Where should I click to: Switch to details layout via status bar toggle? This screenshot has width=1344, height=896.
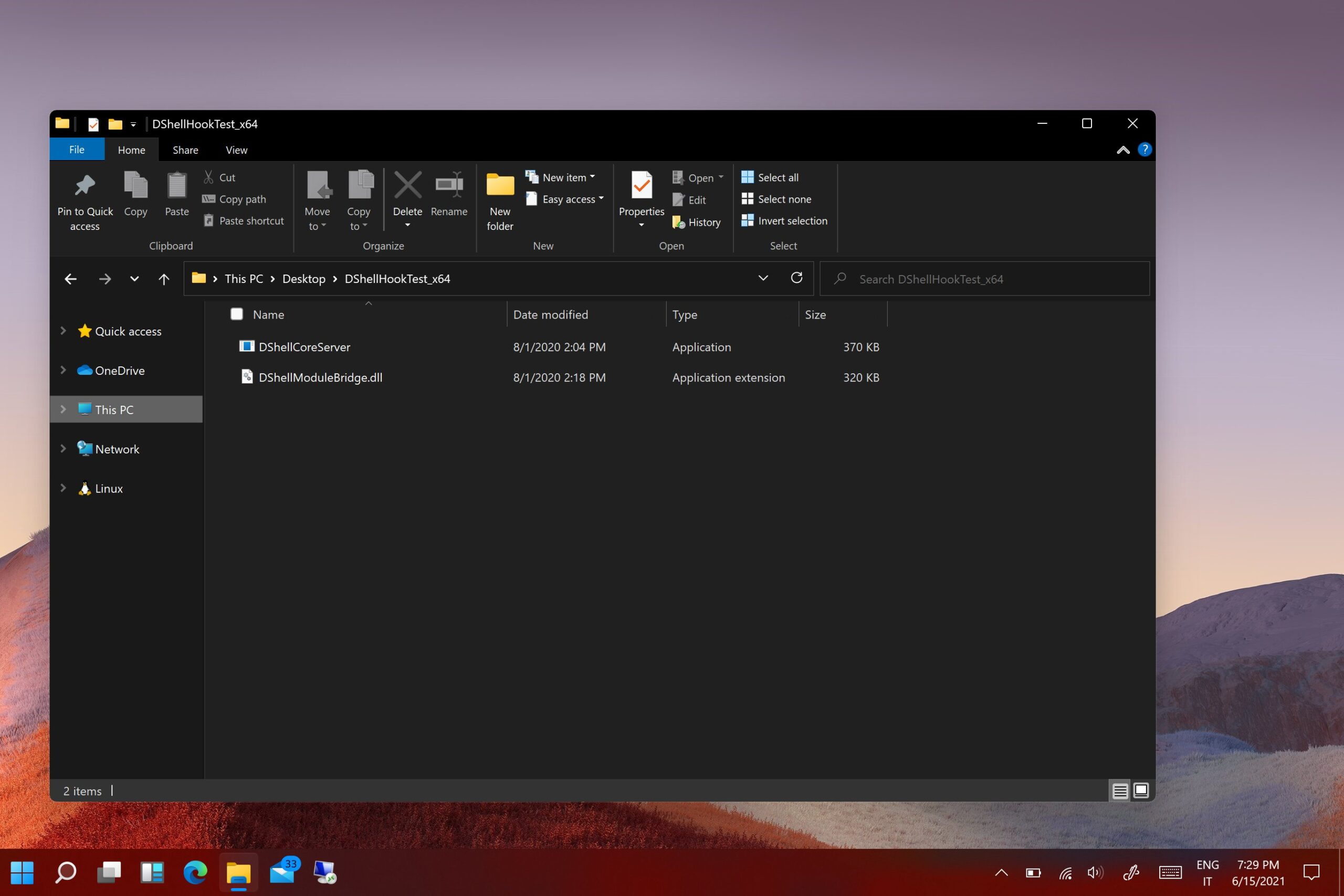coord(1119,791)
